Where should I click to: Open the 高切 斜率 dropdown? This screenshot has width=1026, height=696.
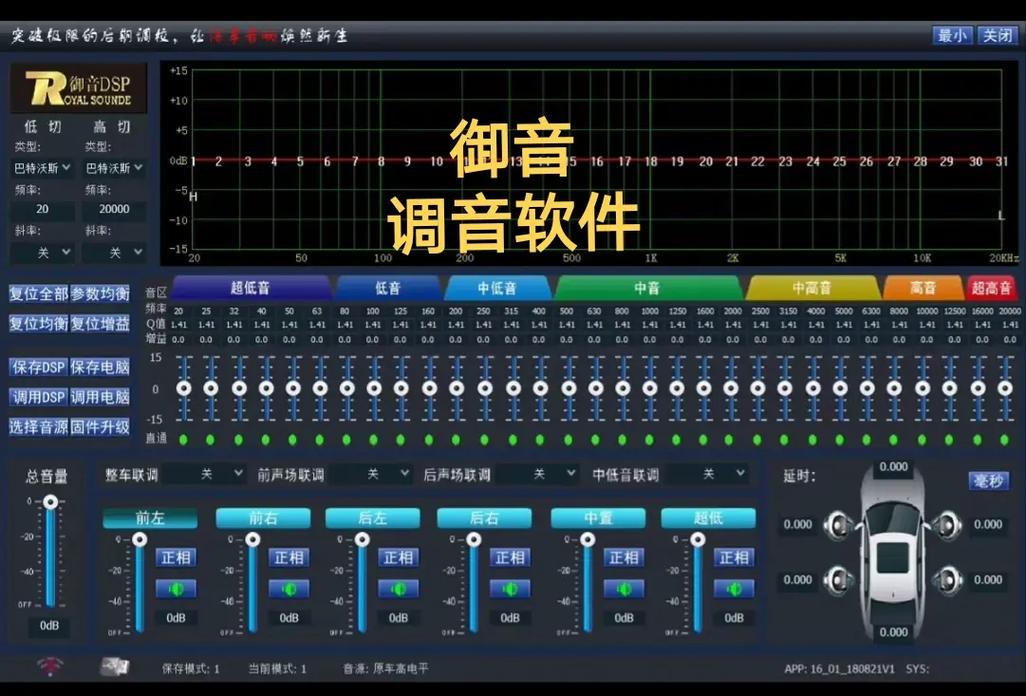click(x=114, y=252)
